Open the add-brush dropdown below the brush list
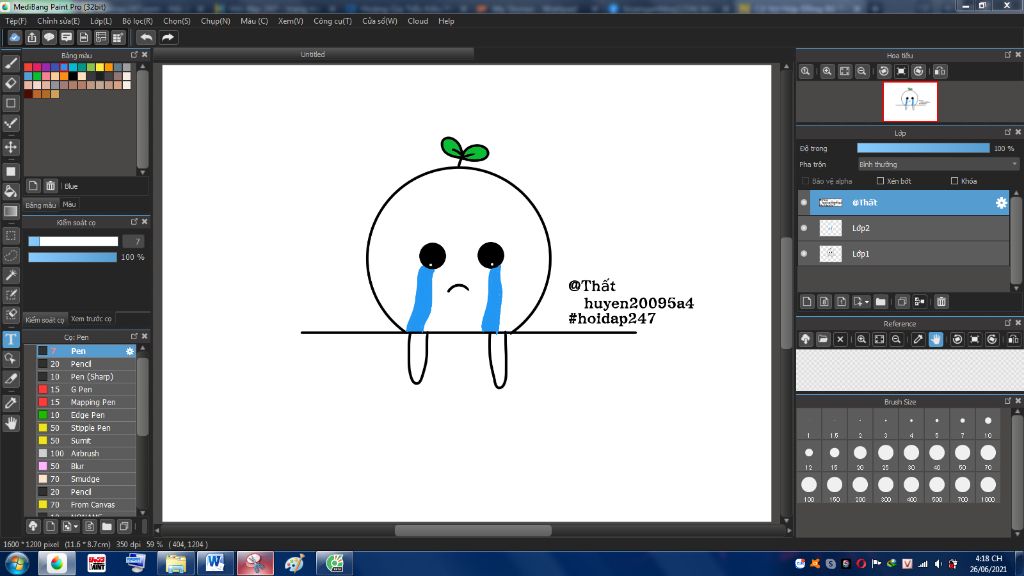The width and height of the screenshot is (1024, 576). tap(69, 526)
